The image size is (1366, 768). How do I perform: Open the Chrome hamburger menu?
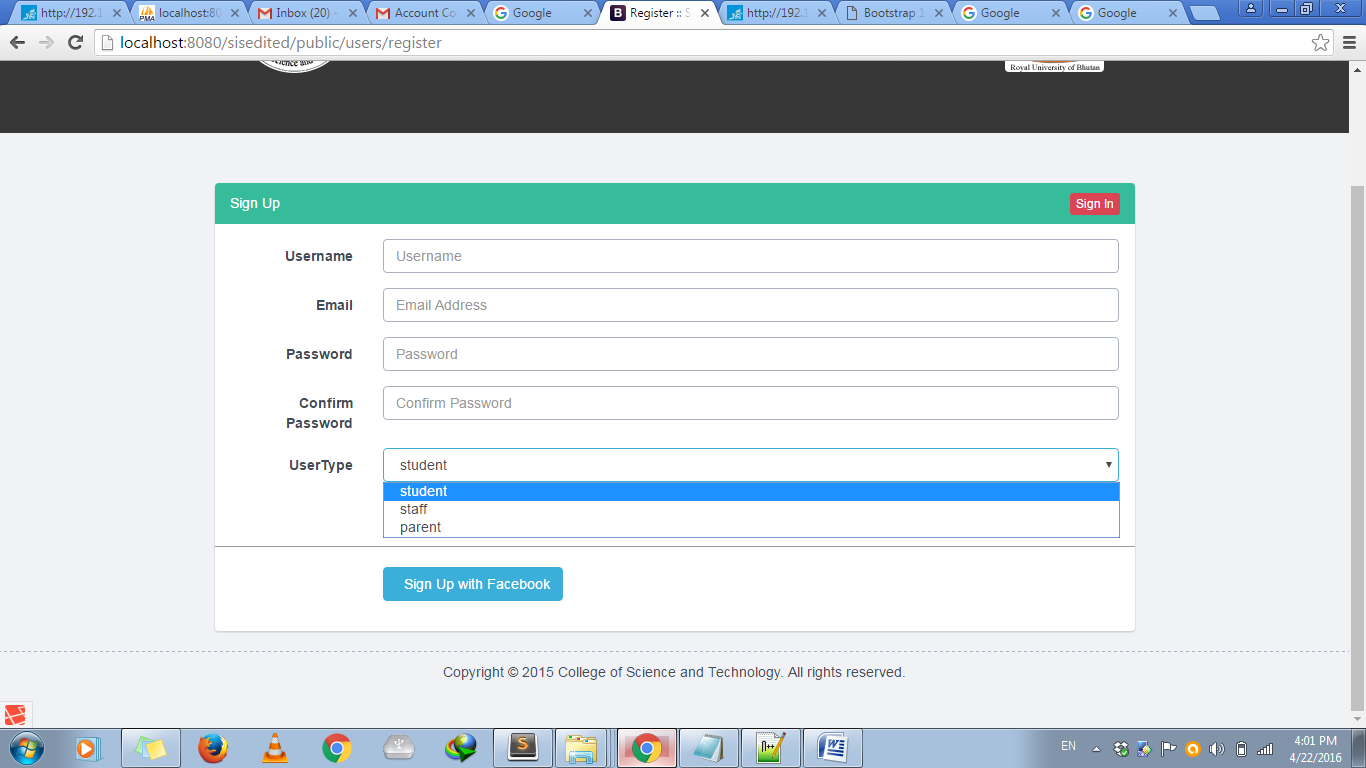[1349, 43]
